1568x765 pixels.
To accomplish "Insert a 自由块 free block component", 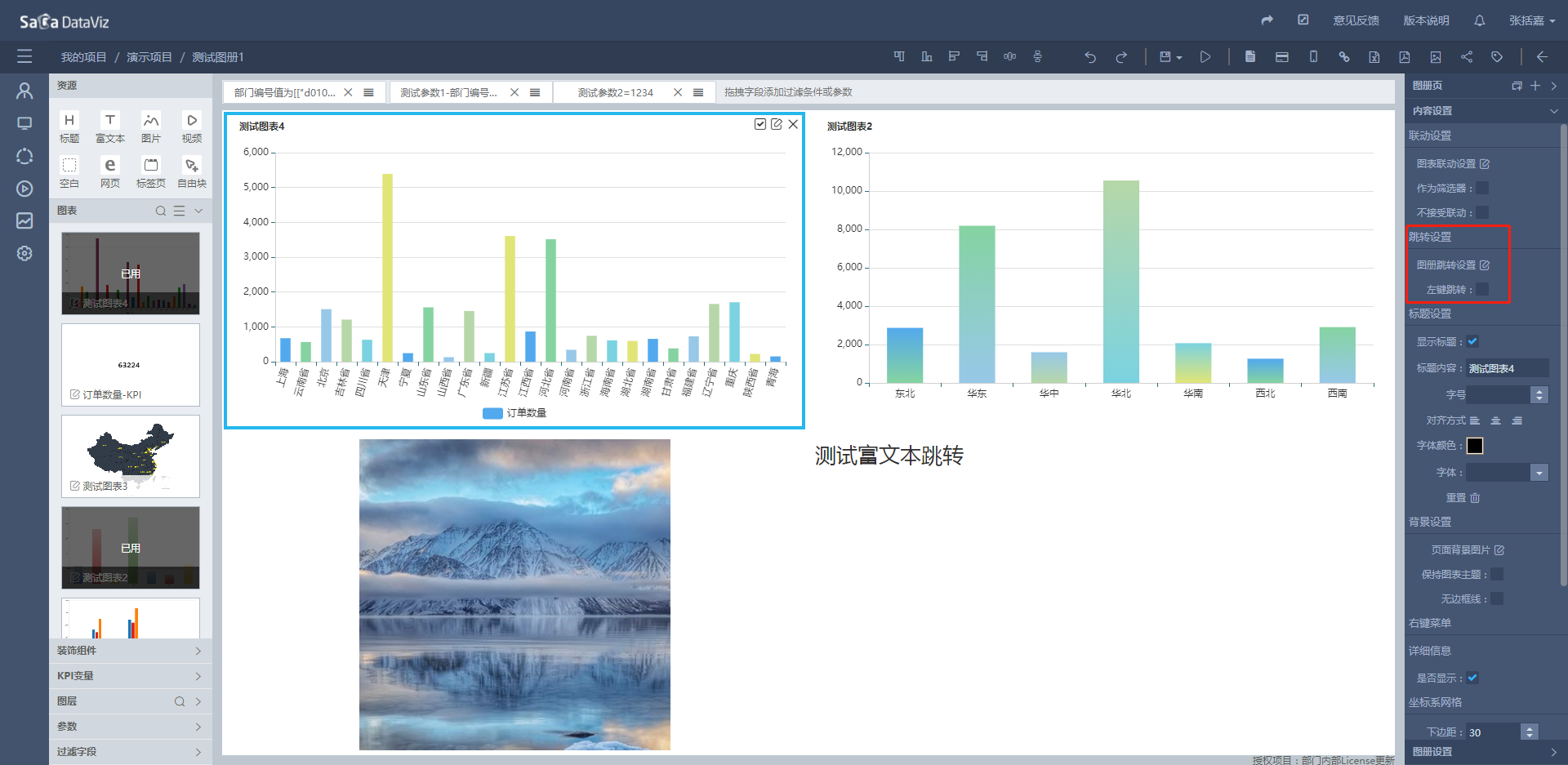I will click(x=192, y=172).
